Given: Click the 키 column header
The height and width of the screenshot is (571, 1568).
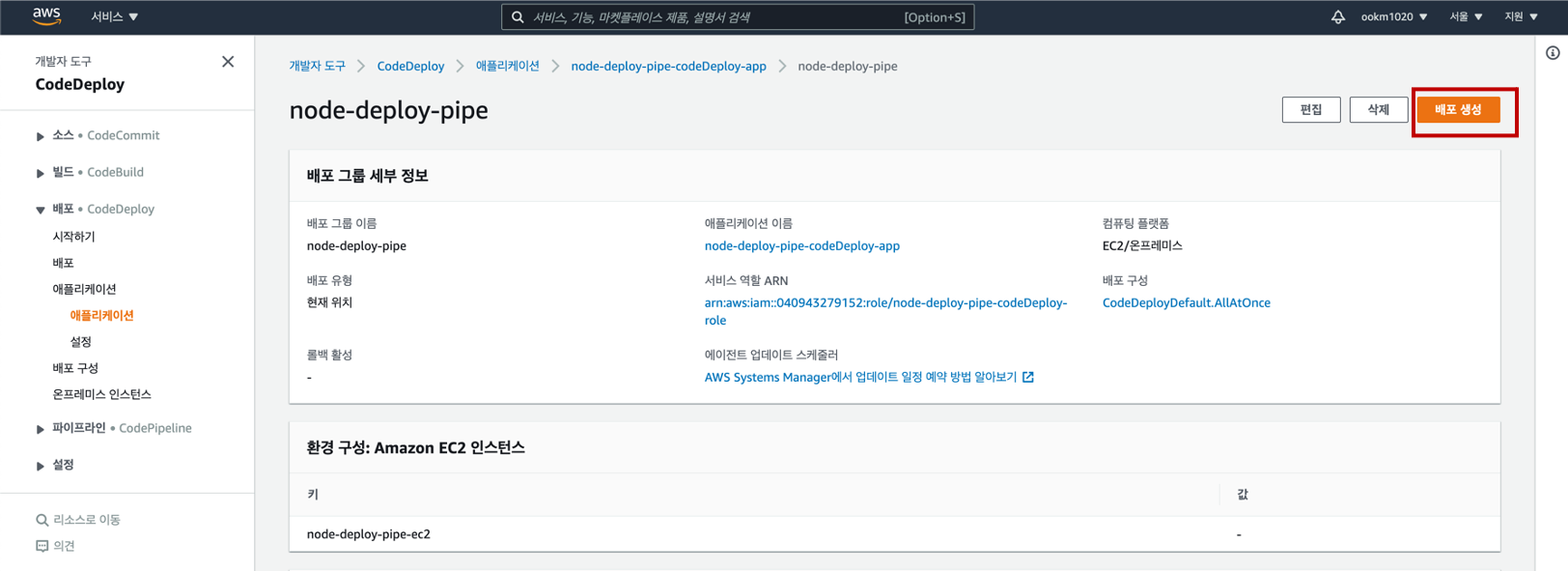Looking at the screenshot, I should (x=312, y=495).
